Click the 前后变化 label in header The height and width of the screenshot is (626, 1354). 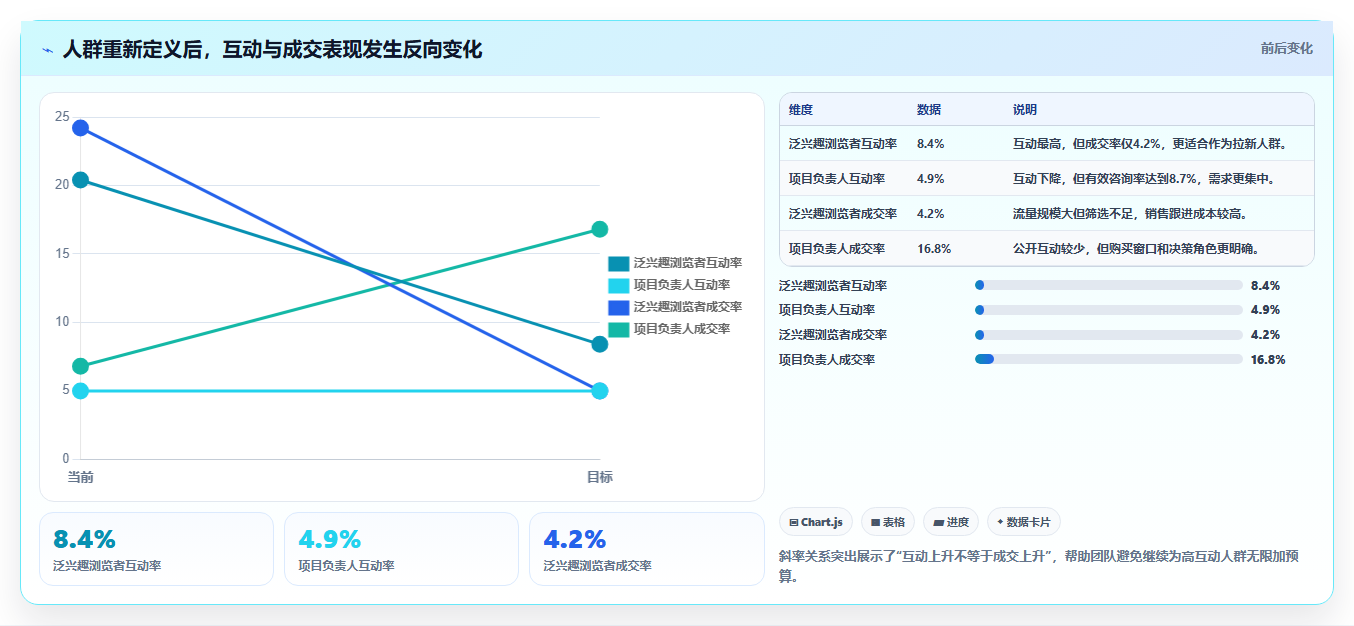coord(1287,48)
